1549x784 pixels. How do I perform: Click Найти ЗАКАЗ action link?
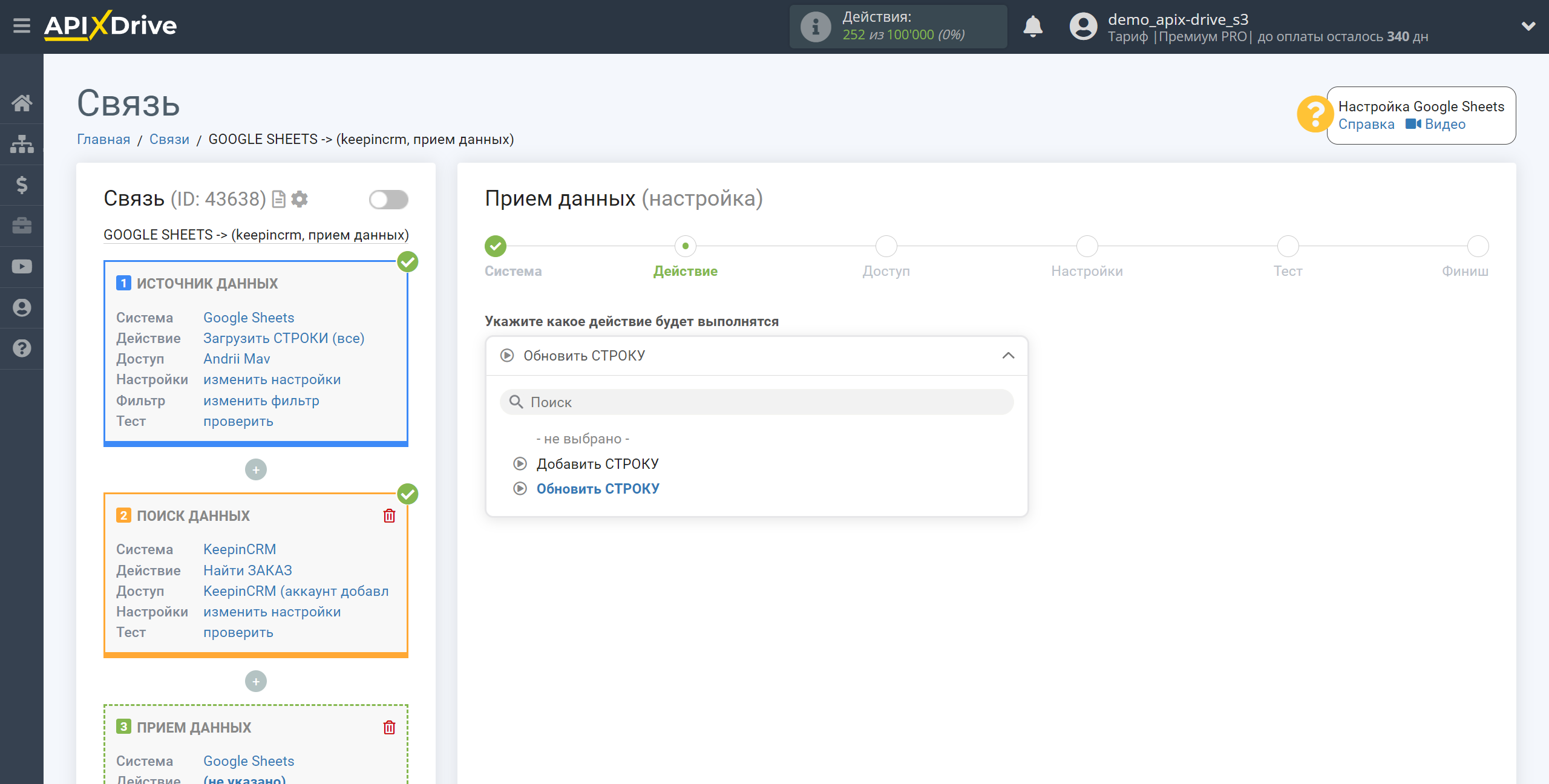click(247, 570)
